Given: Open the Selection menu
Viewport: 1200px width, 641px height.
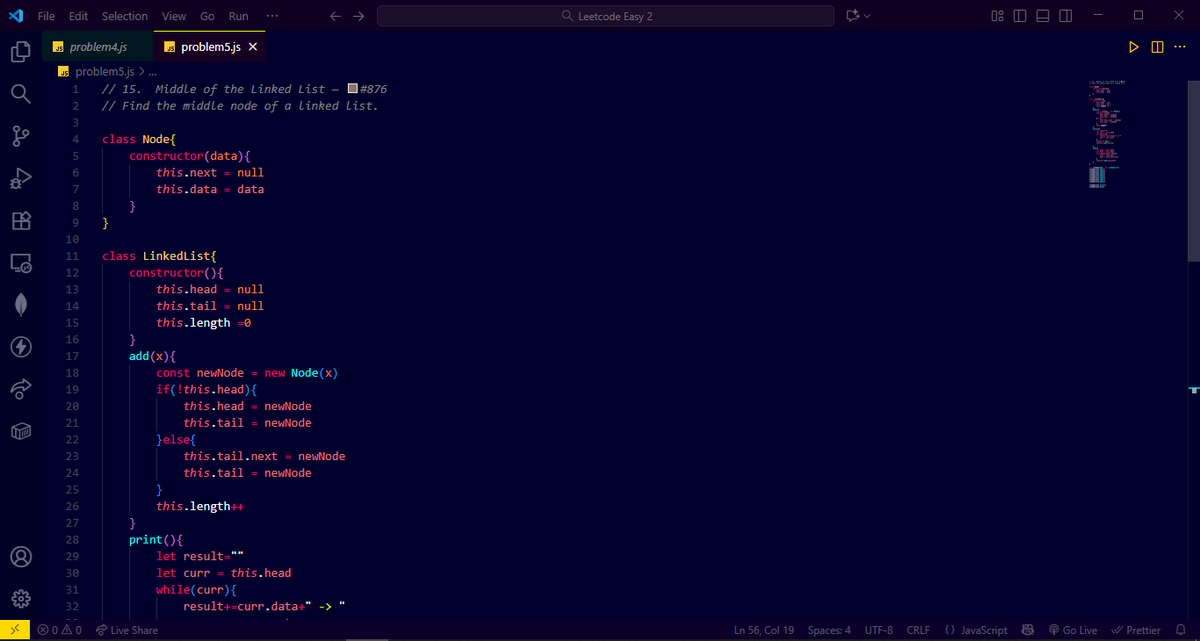Looking at the screenshot, I should click(x=125, y=16).
